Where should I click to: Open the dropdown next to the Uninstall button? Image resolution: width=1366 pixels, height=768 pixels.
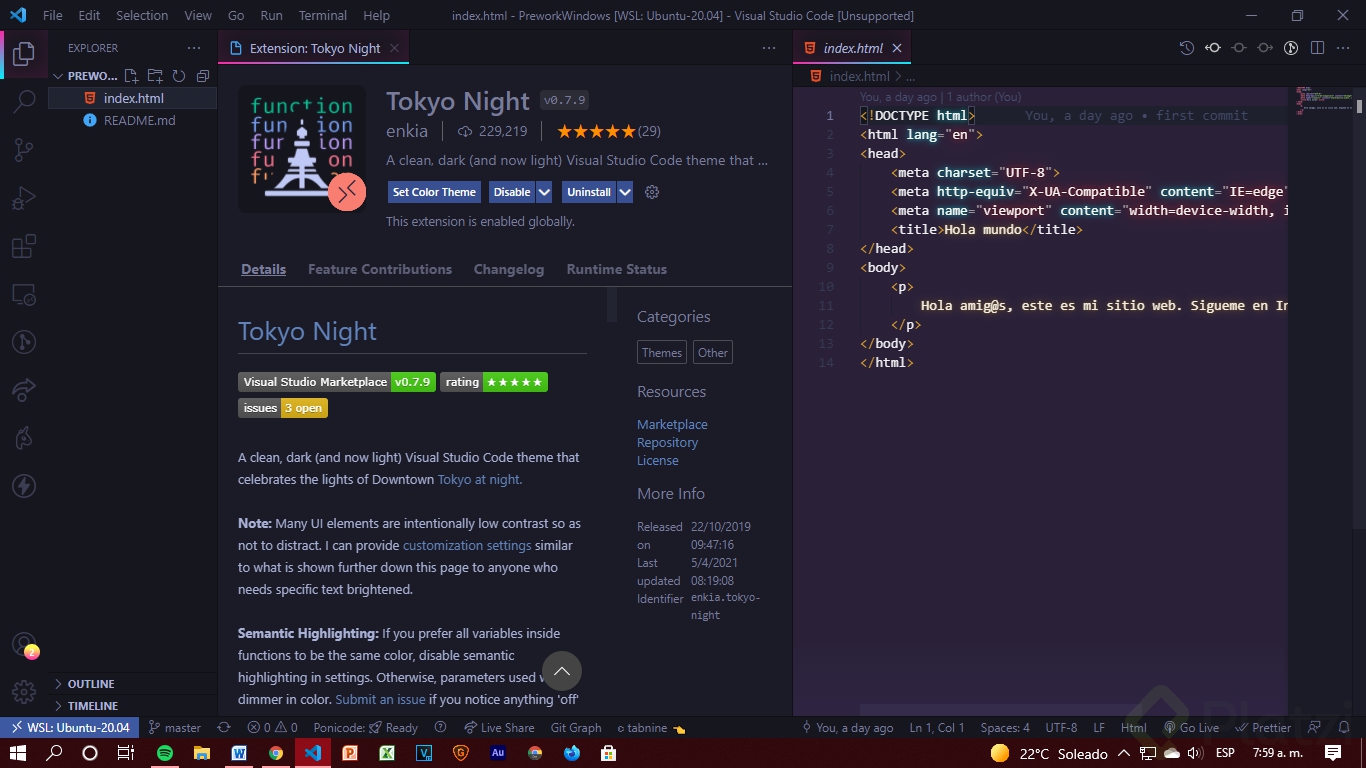(x=625, y=192)
